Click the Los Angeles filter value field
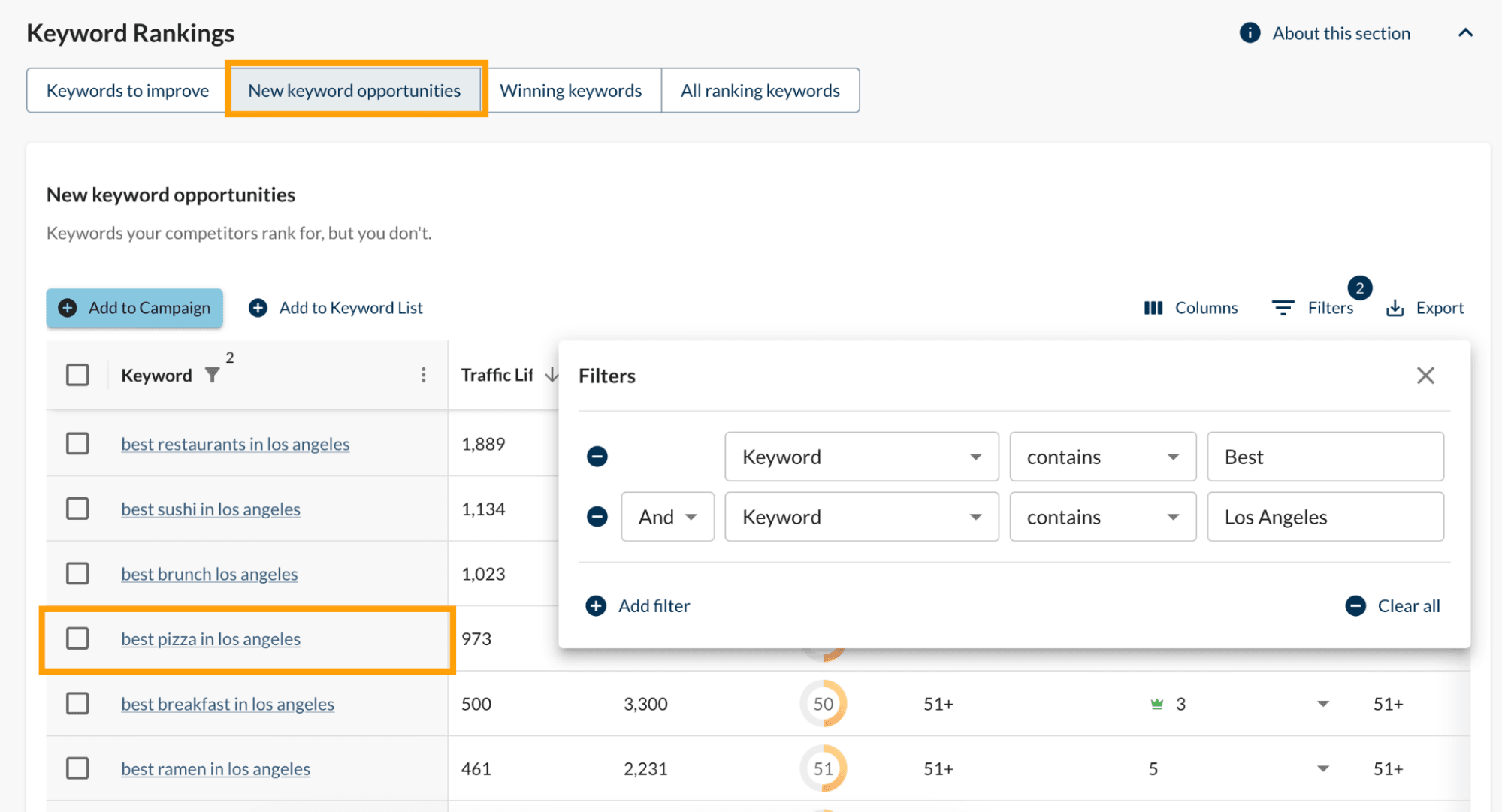 pos(1325,517)
